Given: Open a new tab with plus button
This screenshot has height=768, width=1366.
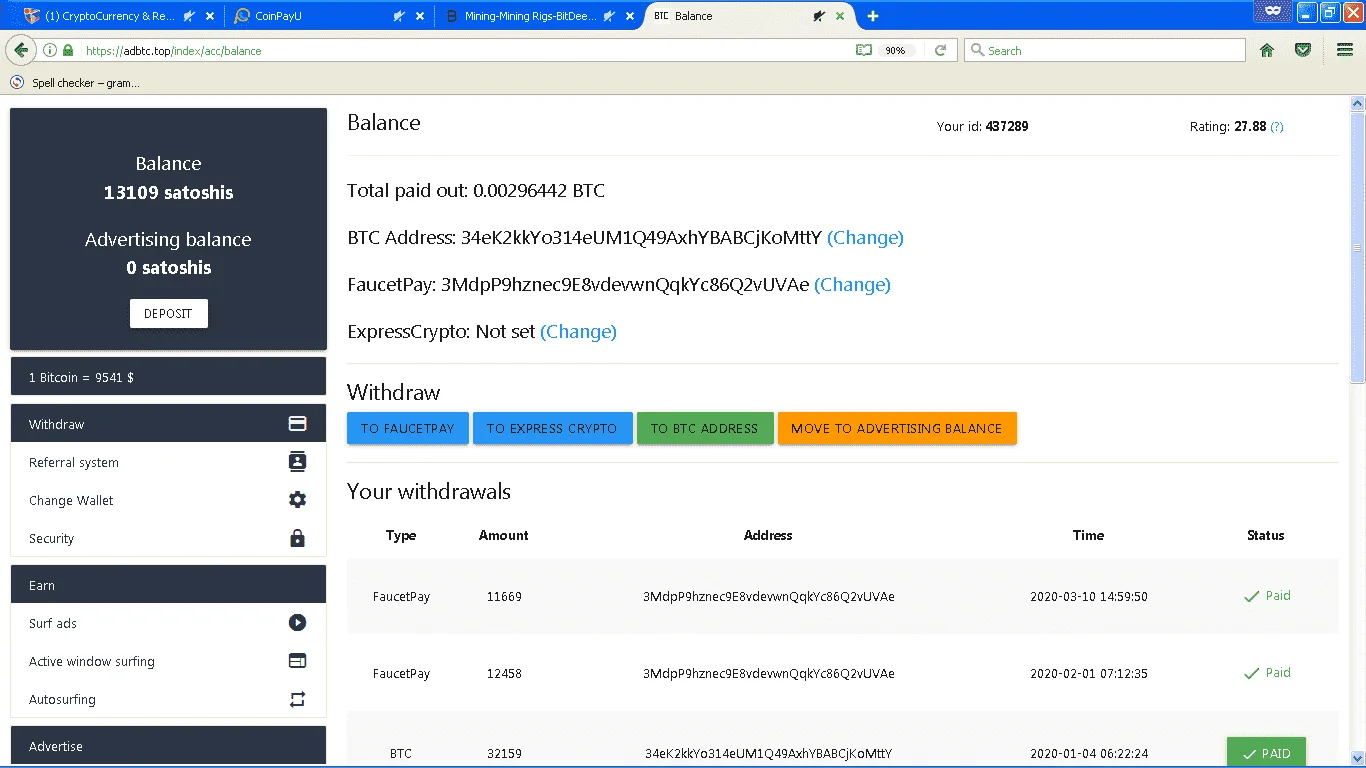Looking at the screenshot, I should point(873,16).
